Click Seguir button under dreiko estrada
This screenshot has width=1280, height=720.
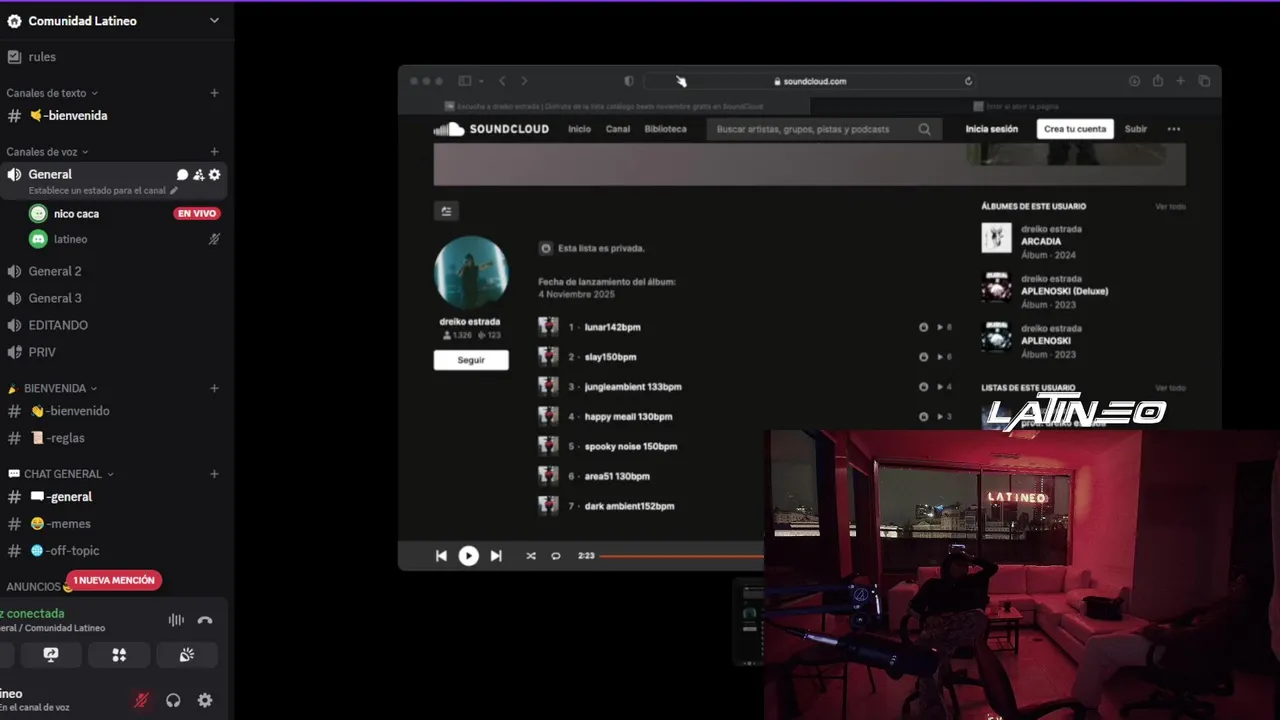(471, 360)
